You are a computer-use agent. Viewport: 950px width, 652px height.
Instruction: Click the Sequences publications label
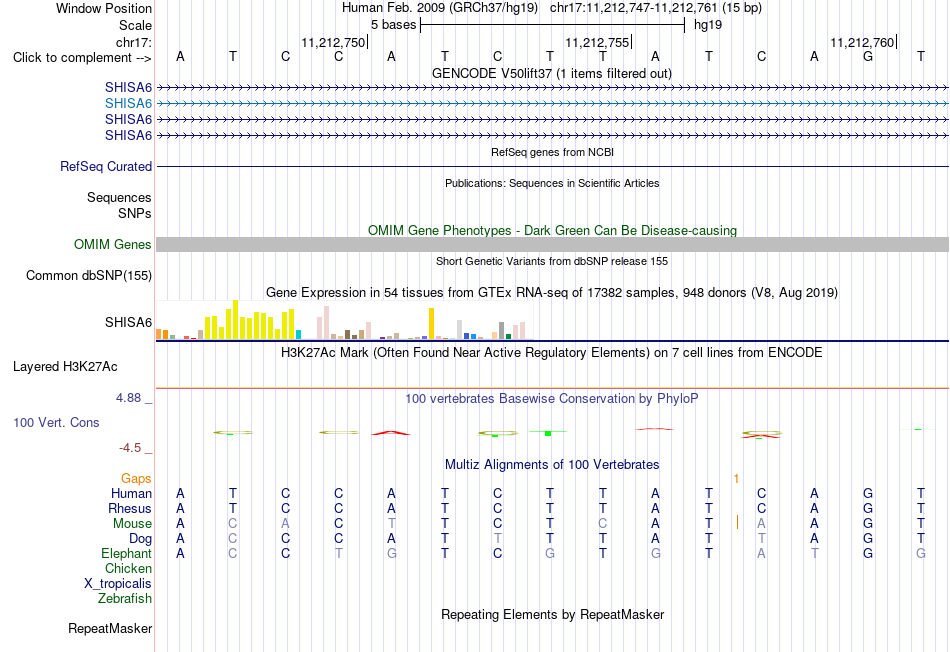point(119,198)
